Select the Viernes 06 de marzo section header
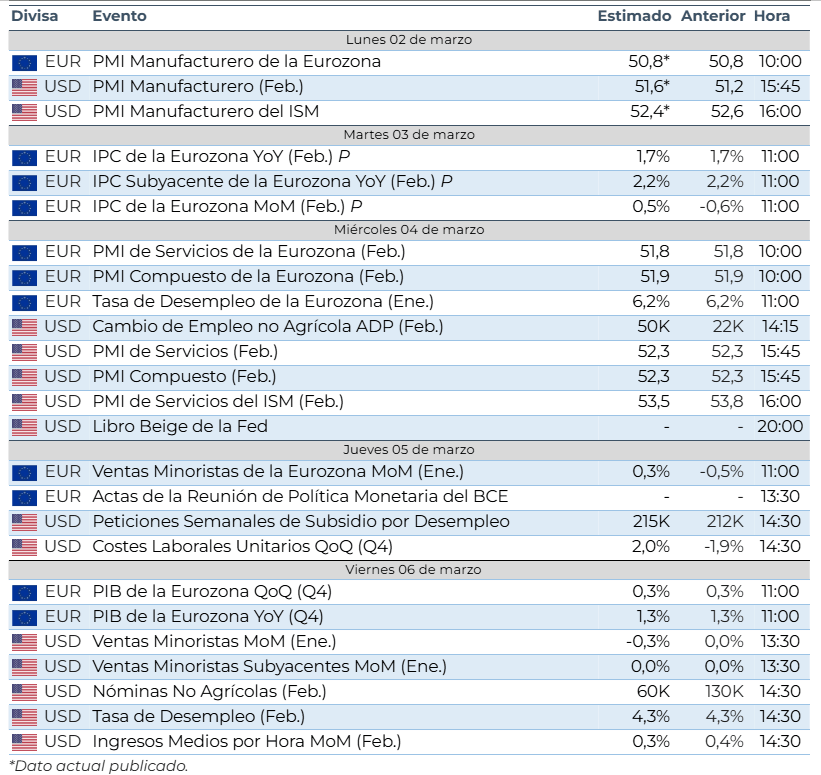 point(408,569)
